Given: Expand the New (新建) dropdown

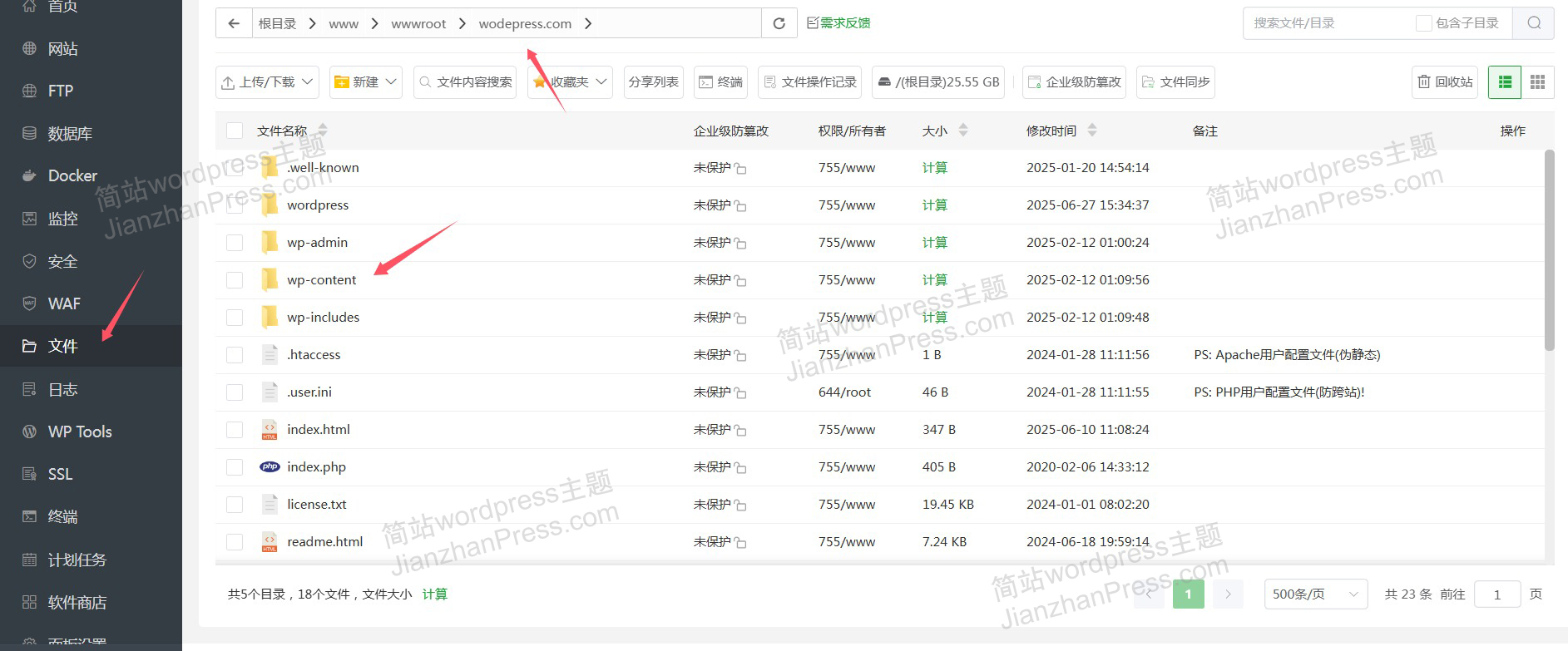Looking at the screenshot, I should pos(366,82).
